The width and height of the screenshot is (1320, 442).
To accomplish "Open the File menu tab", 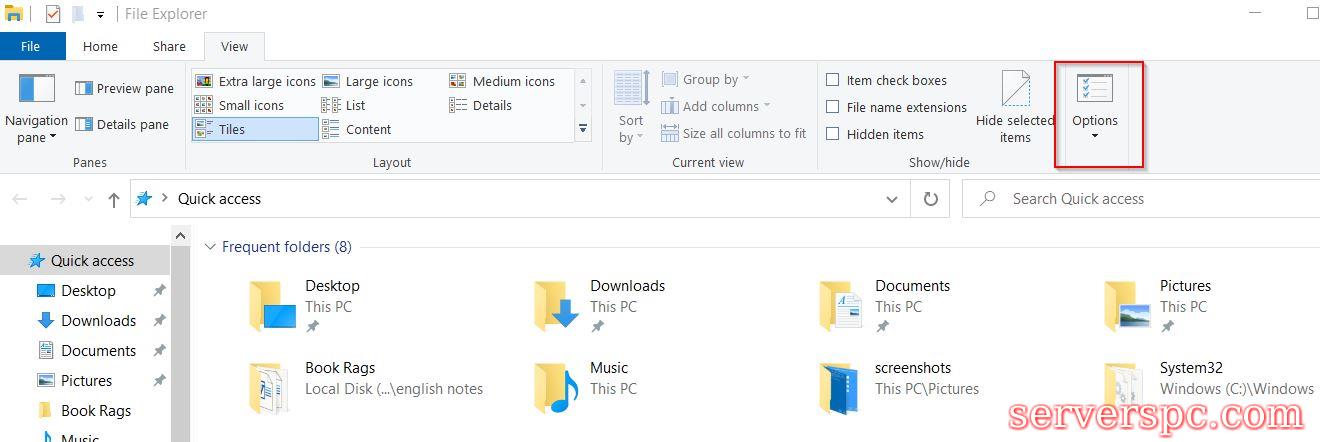I will click(31, 46).
